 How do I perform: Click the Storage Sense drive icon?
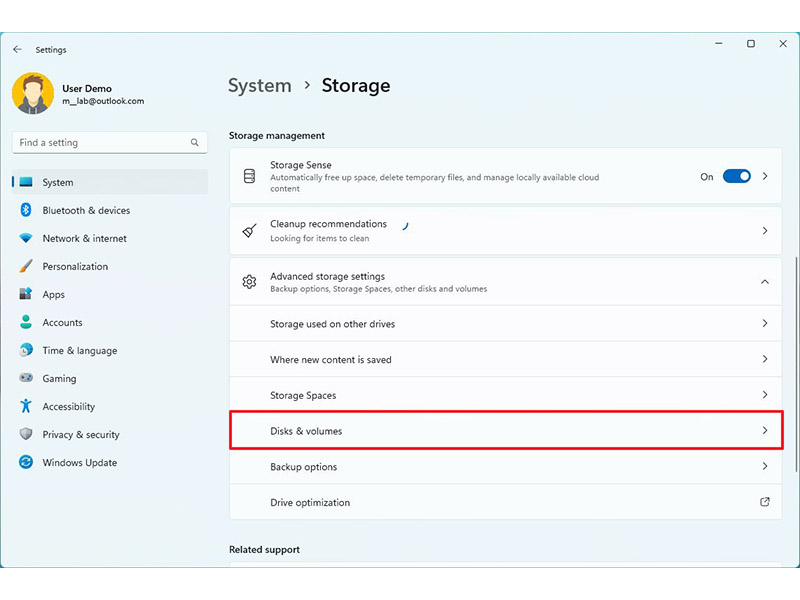tap(249, 176)
